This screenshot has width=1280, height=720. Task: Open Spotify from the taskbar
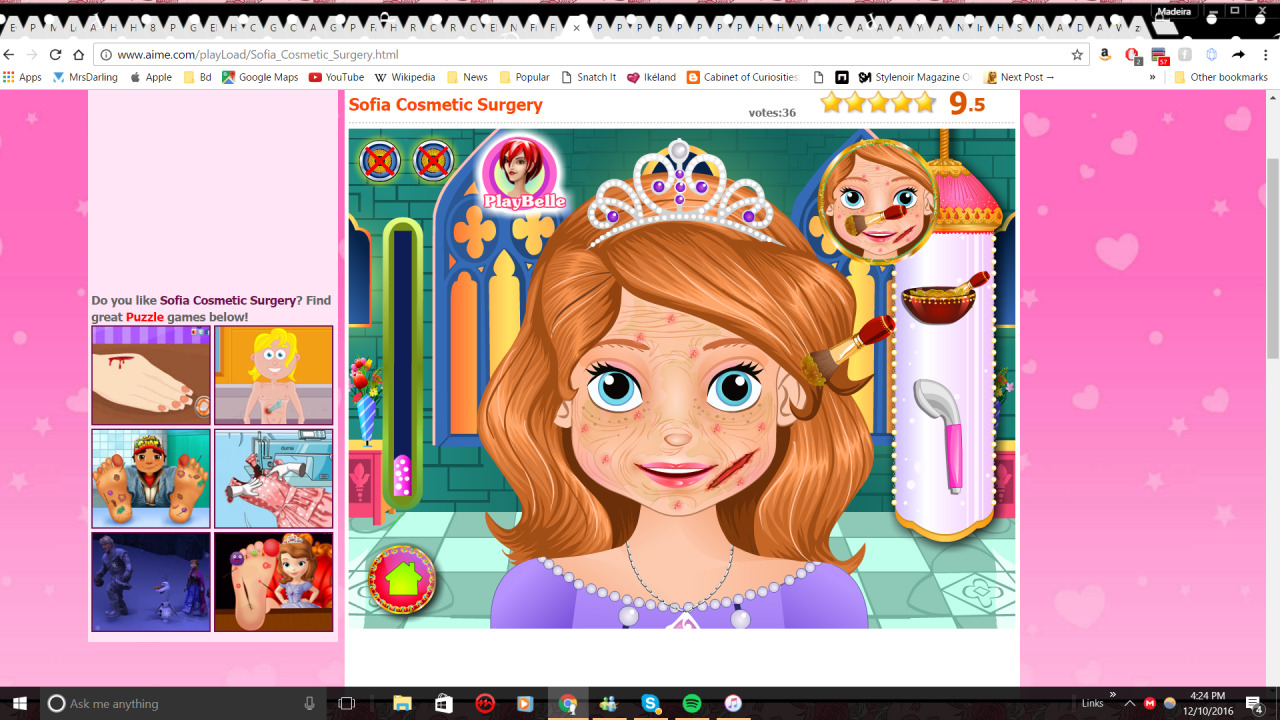(x=692, y=703)
